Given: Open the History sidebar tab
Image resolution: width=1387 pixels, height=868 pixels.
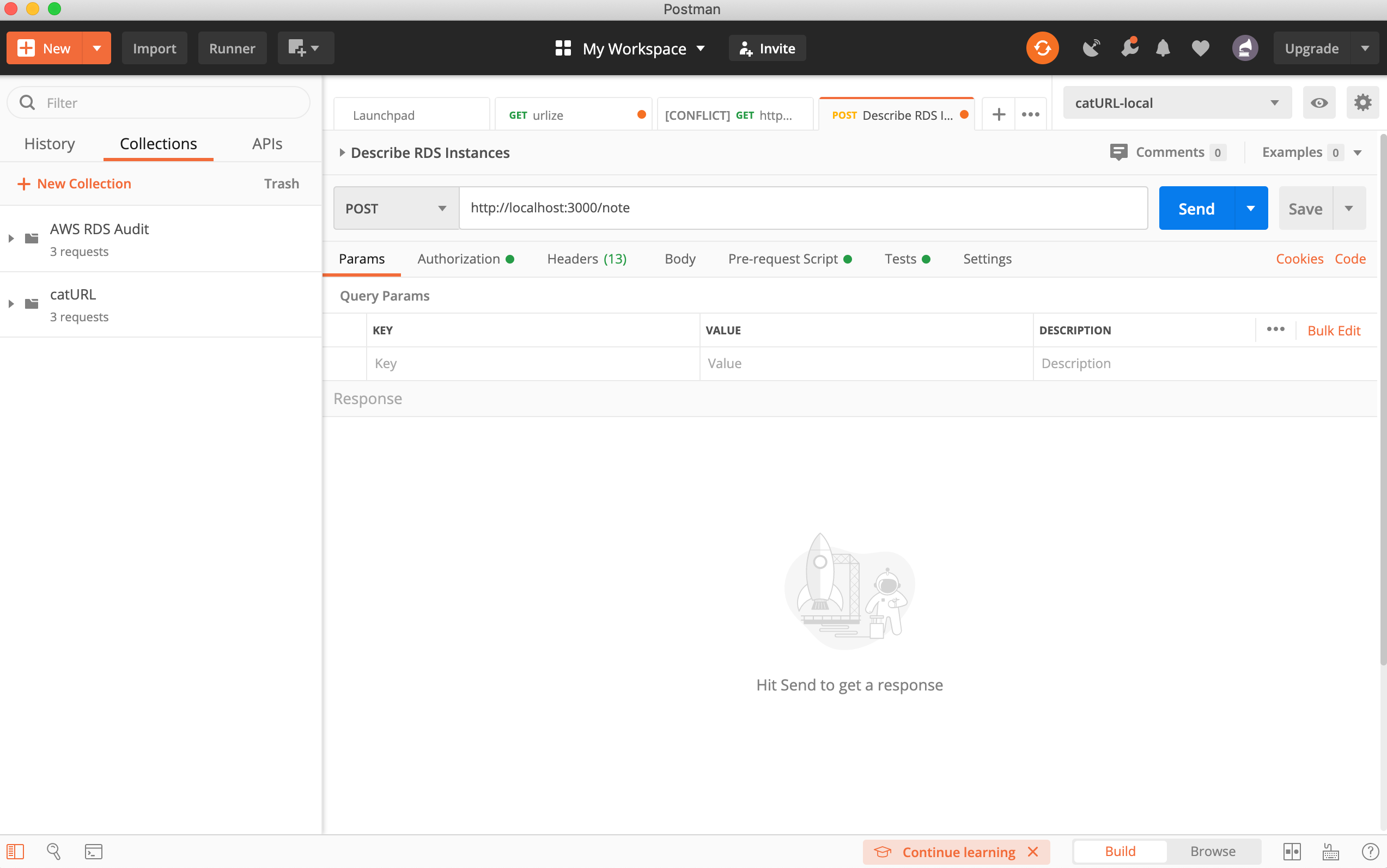Looking at the screenshot, I should 50,144.
